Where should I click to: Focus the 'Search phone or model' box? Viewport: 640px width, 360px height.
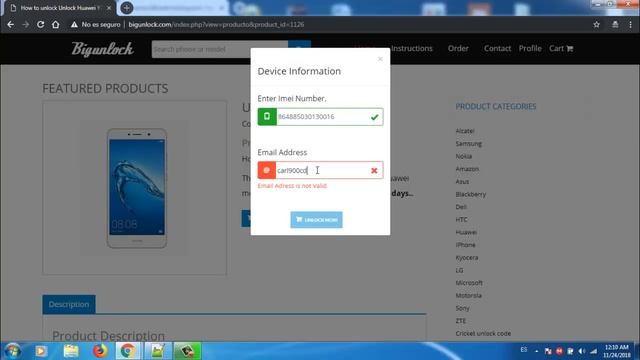click(x=220, y=49)
